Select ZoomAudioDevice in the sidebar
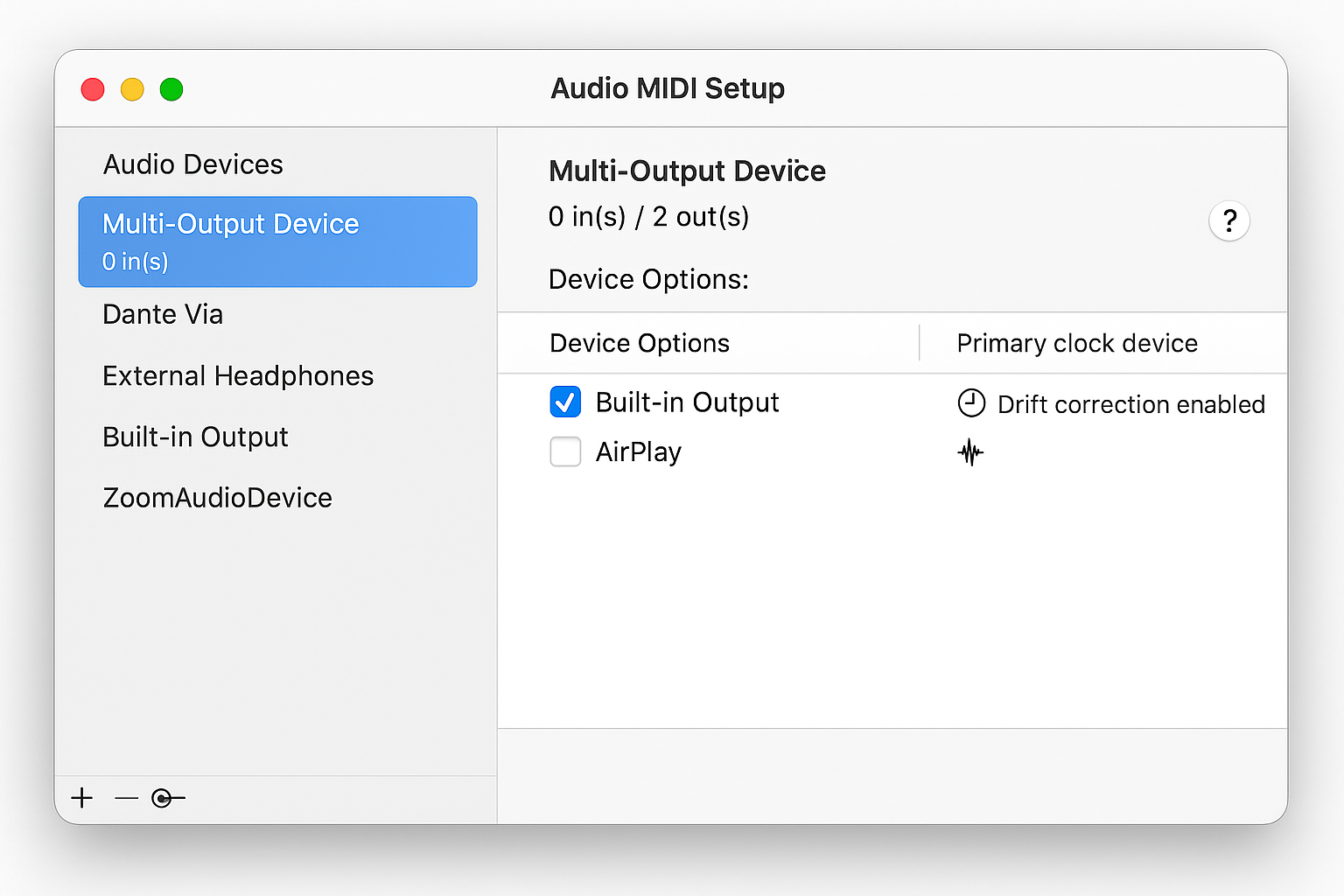The height and width of the screenshot is (896, 1344). 218,497
